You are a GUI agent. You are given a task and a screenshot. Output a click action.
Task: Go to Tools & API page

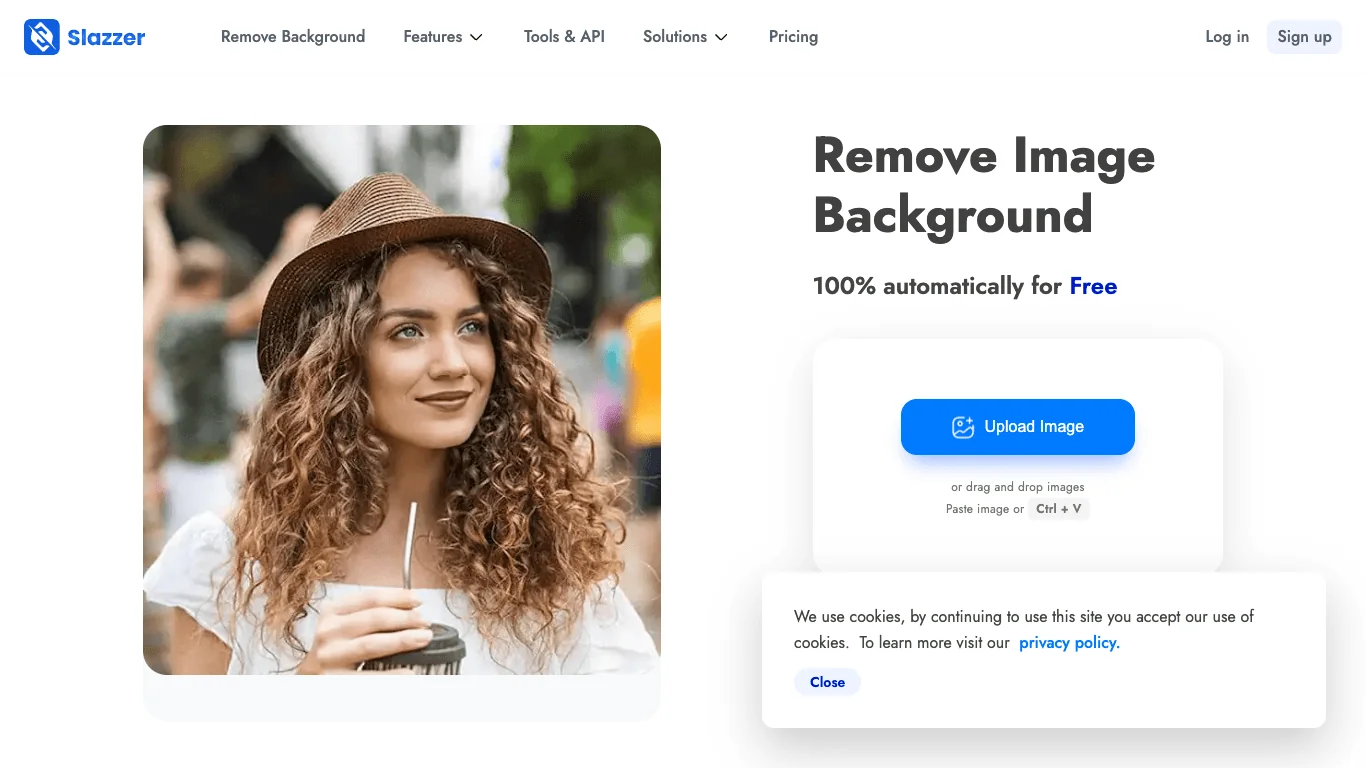click(564, 37)
